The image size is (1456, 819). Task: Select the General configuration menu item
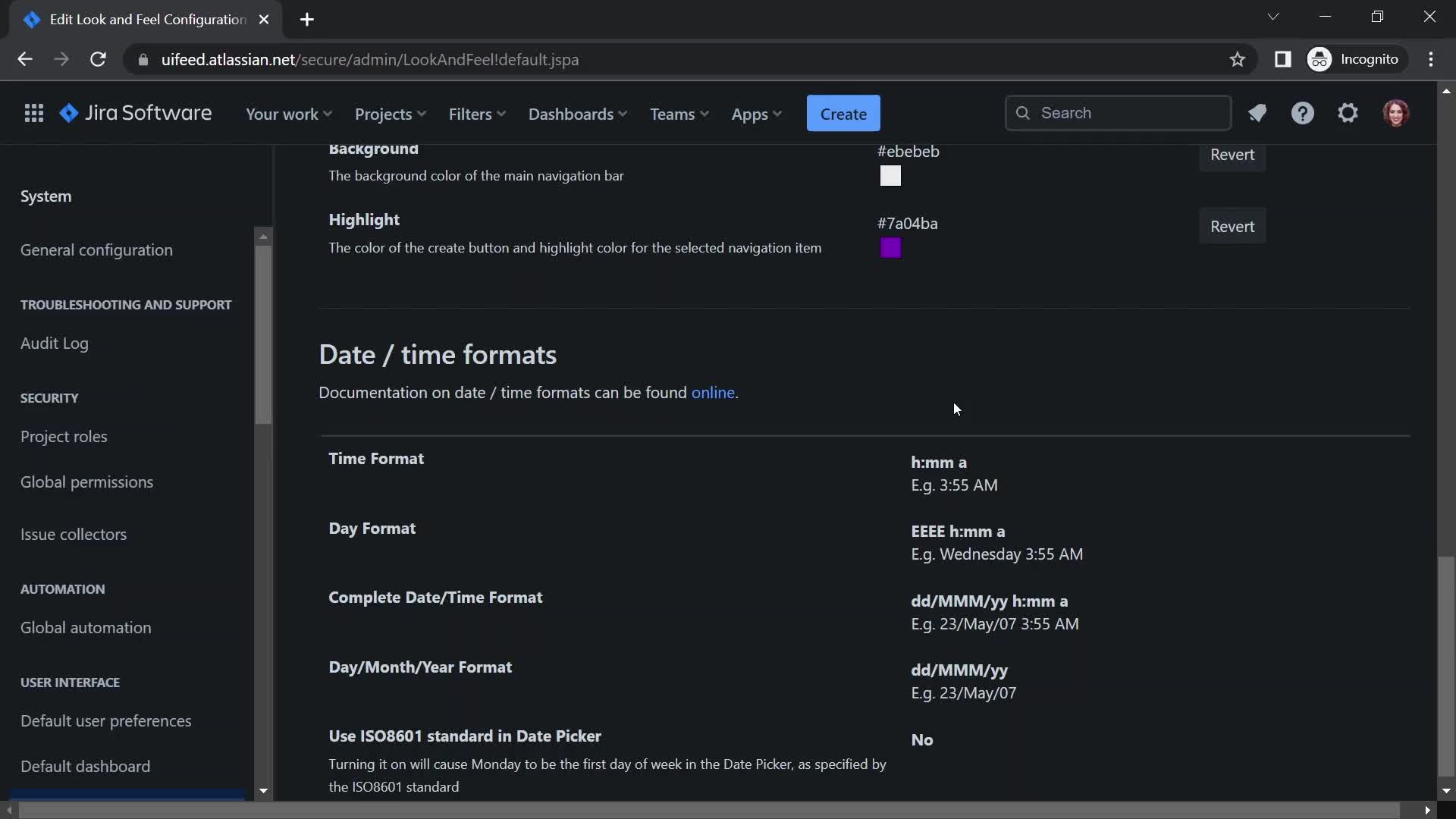(x=96, y=249)
